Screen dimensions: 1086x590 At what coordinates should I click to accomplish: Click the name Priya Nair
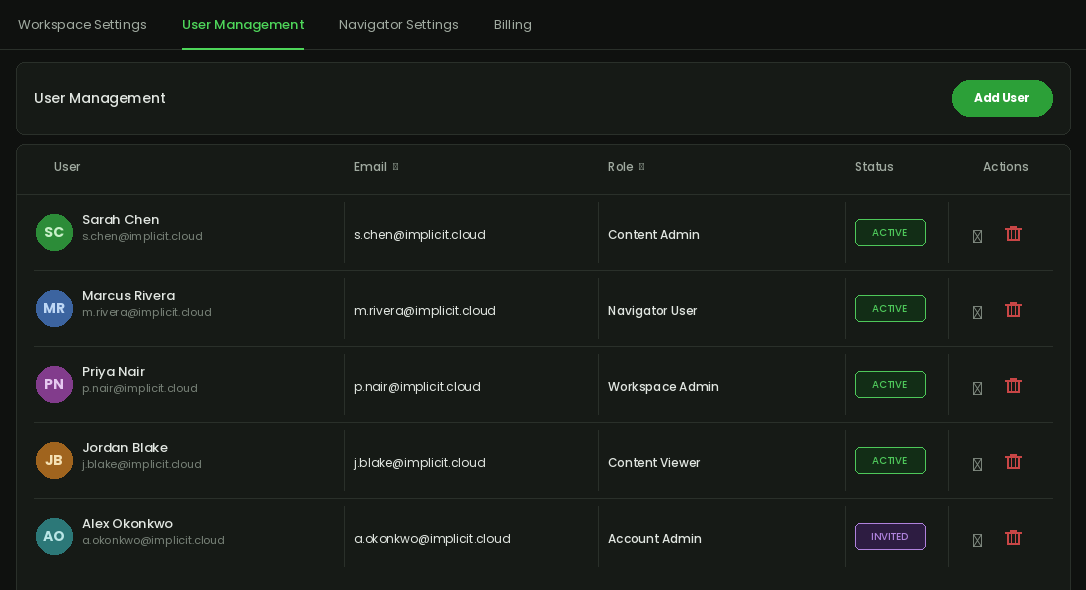[x=114, y=372]
